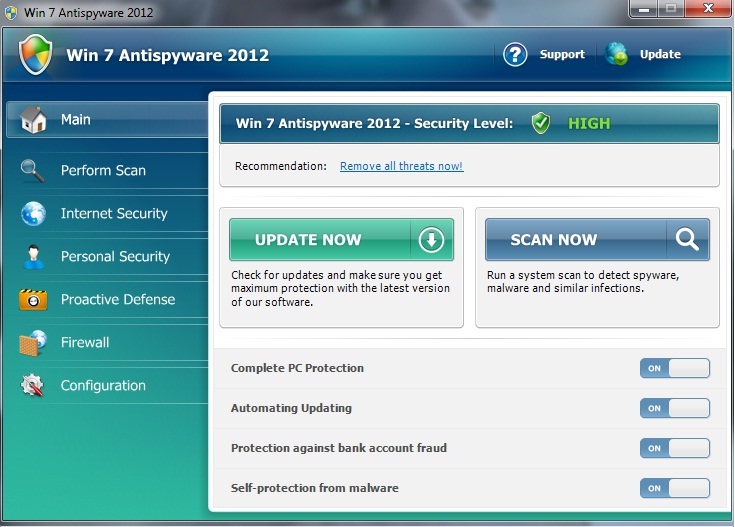Click the magnifier icon on Scan Now
The height and width of the screenshot is (527, 735).
(x=687, y=239)
